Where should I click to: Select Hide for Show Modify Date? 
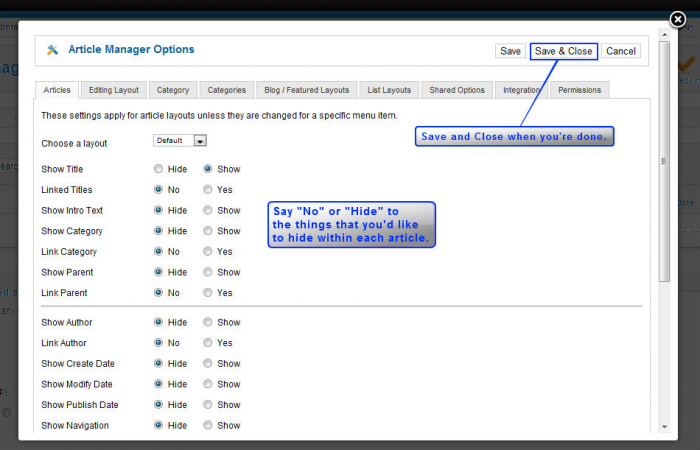coord(158,384)
